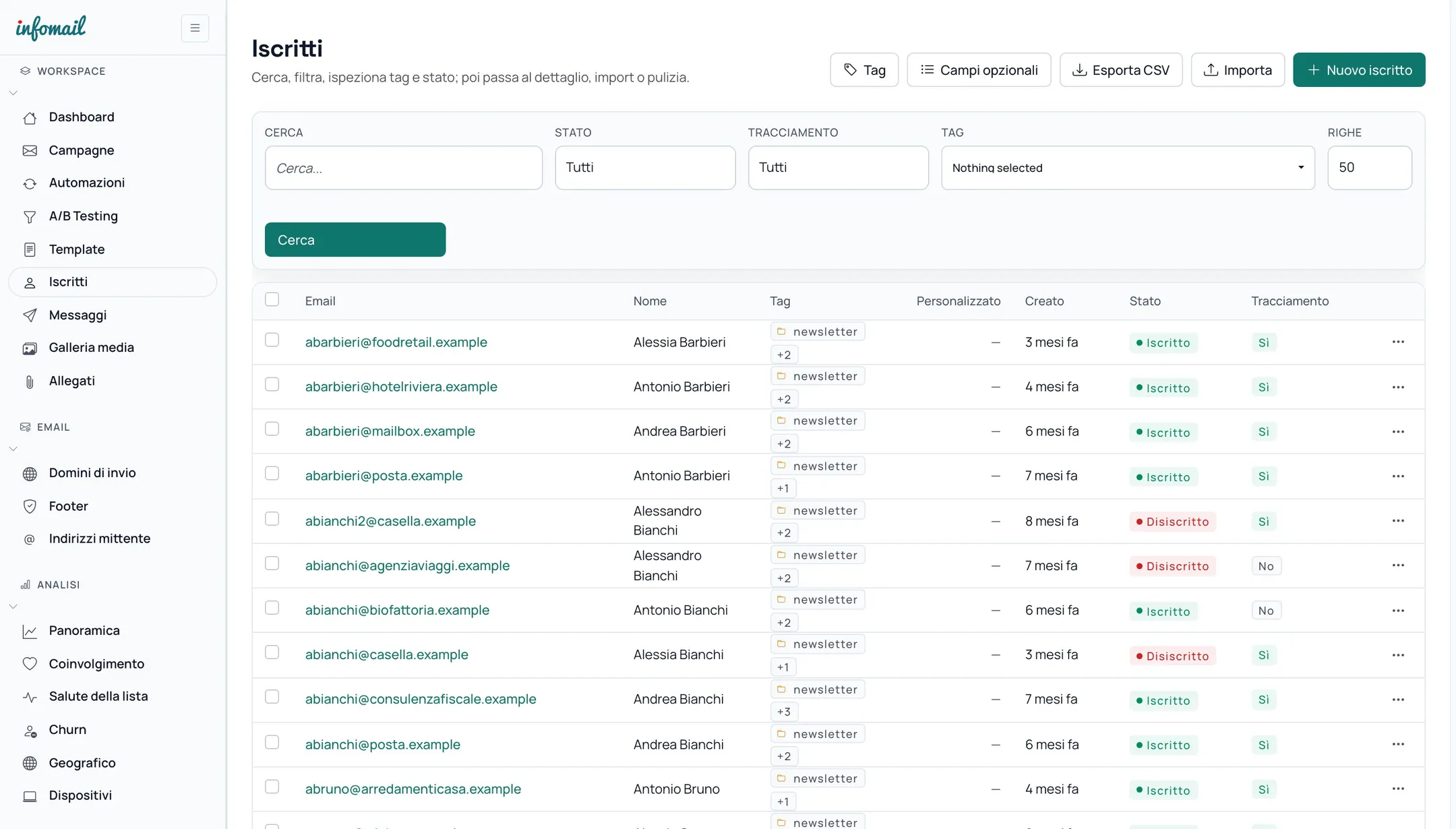1456x829 pixels.
Task: Open the Iscritti sidebar item
Action: coord(113,282)
